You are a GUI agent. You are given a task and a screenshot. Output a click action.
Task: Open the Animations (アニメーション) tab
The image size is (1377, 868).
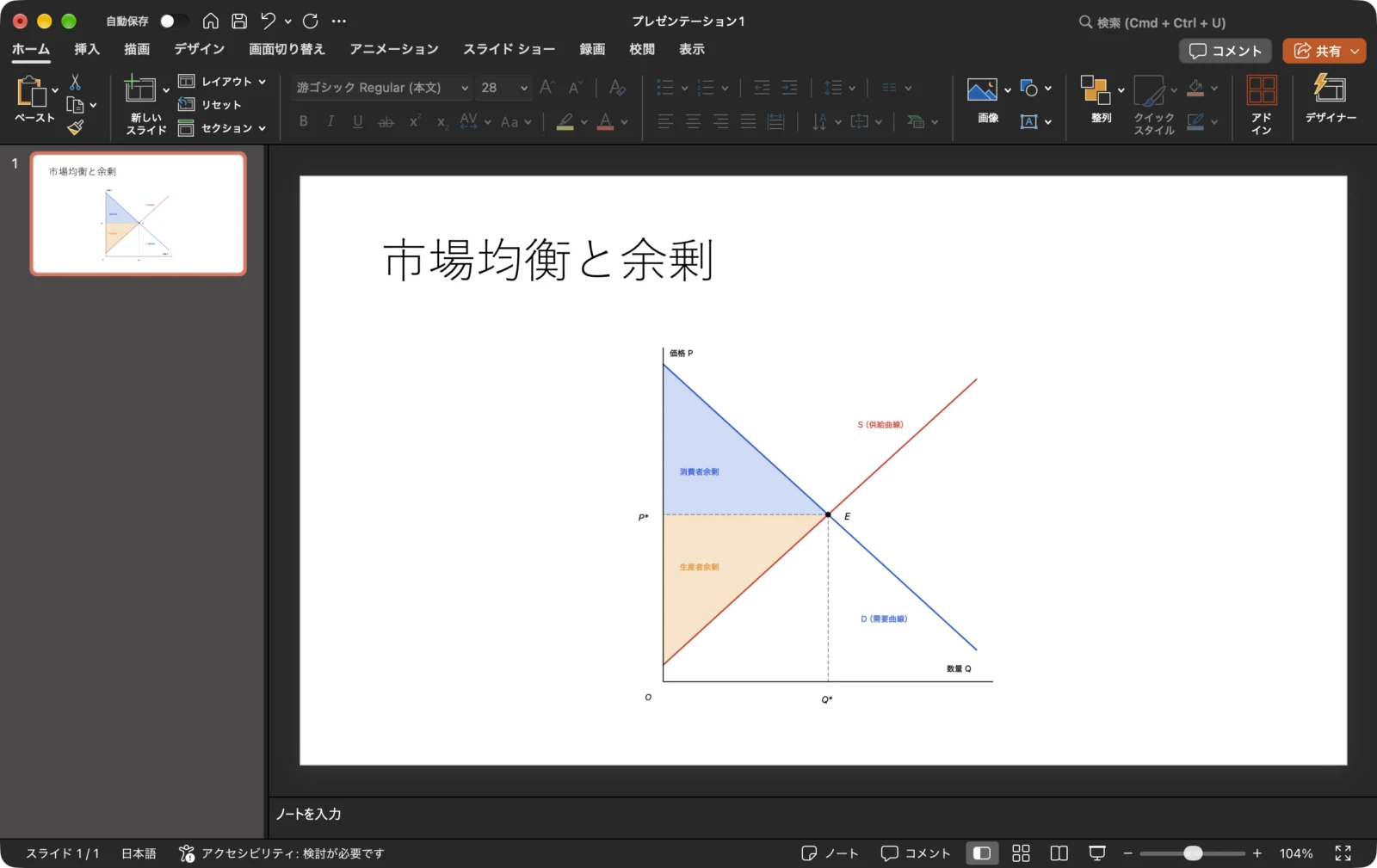[394, 49]
